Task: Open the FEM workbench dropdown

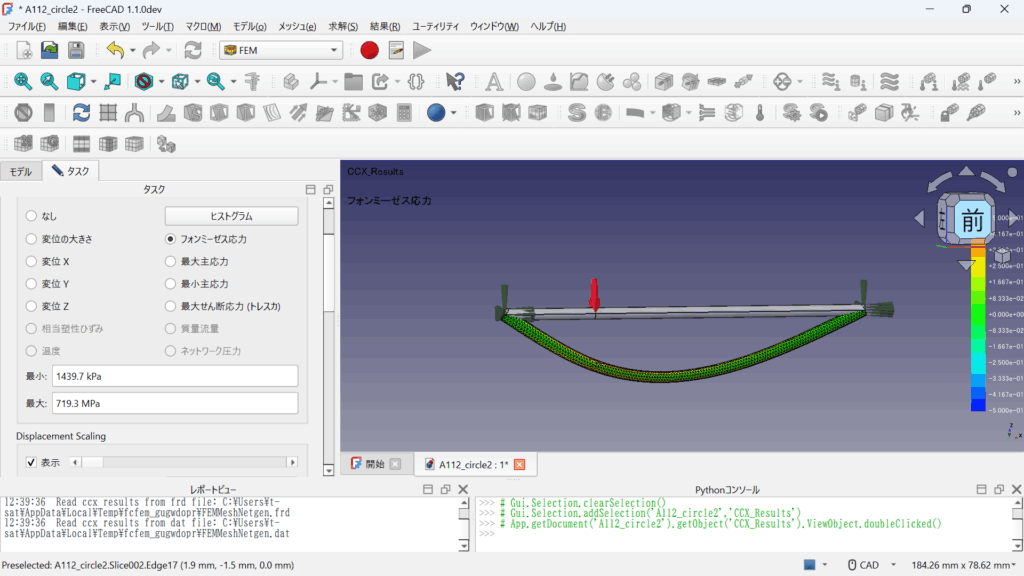Action: click(x=281, y=50)
